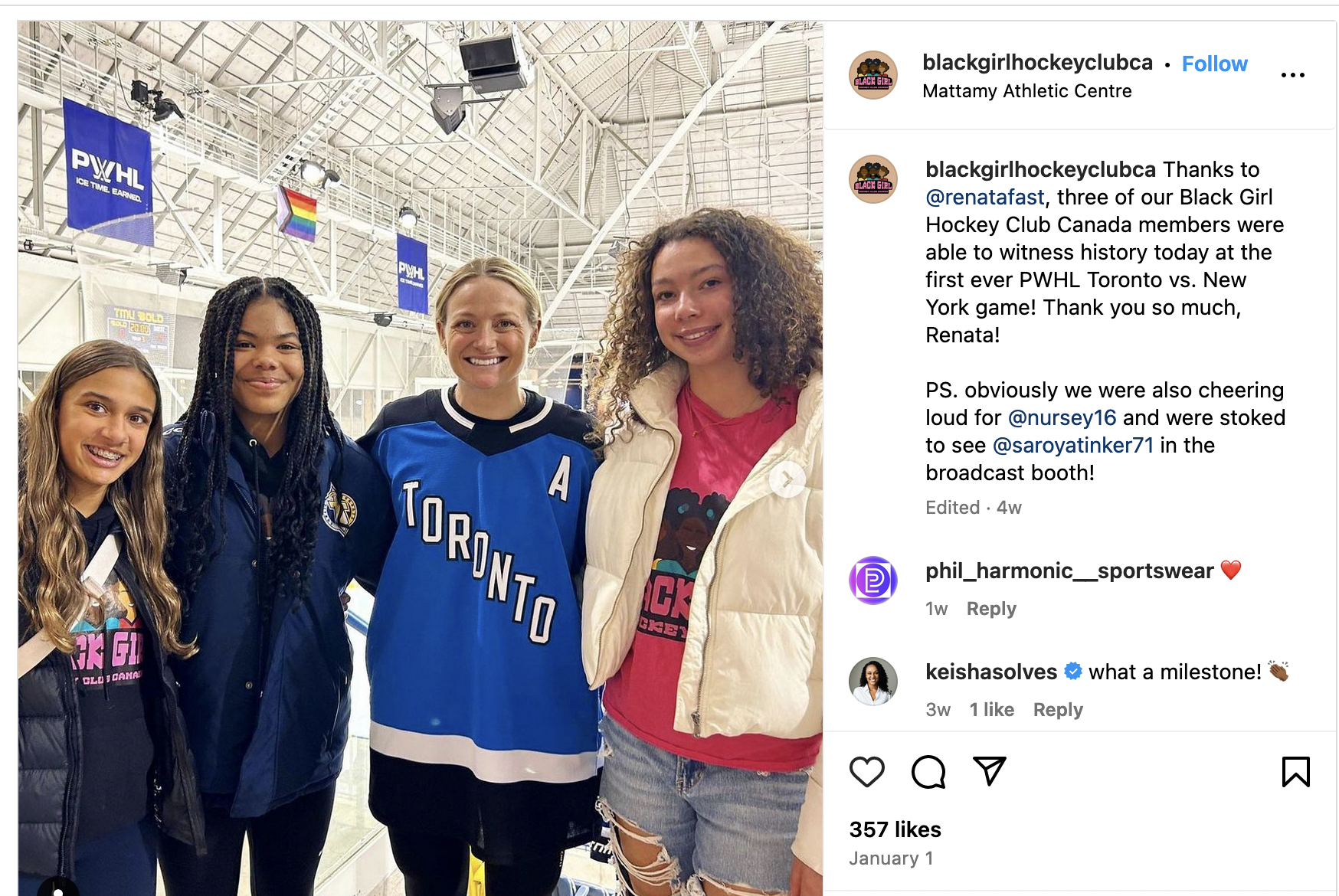Click blackgirlhockeyclubca username in header

[x=1037, y=63]
